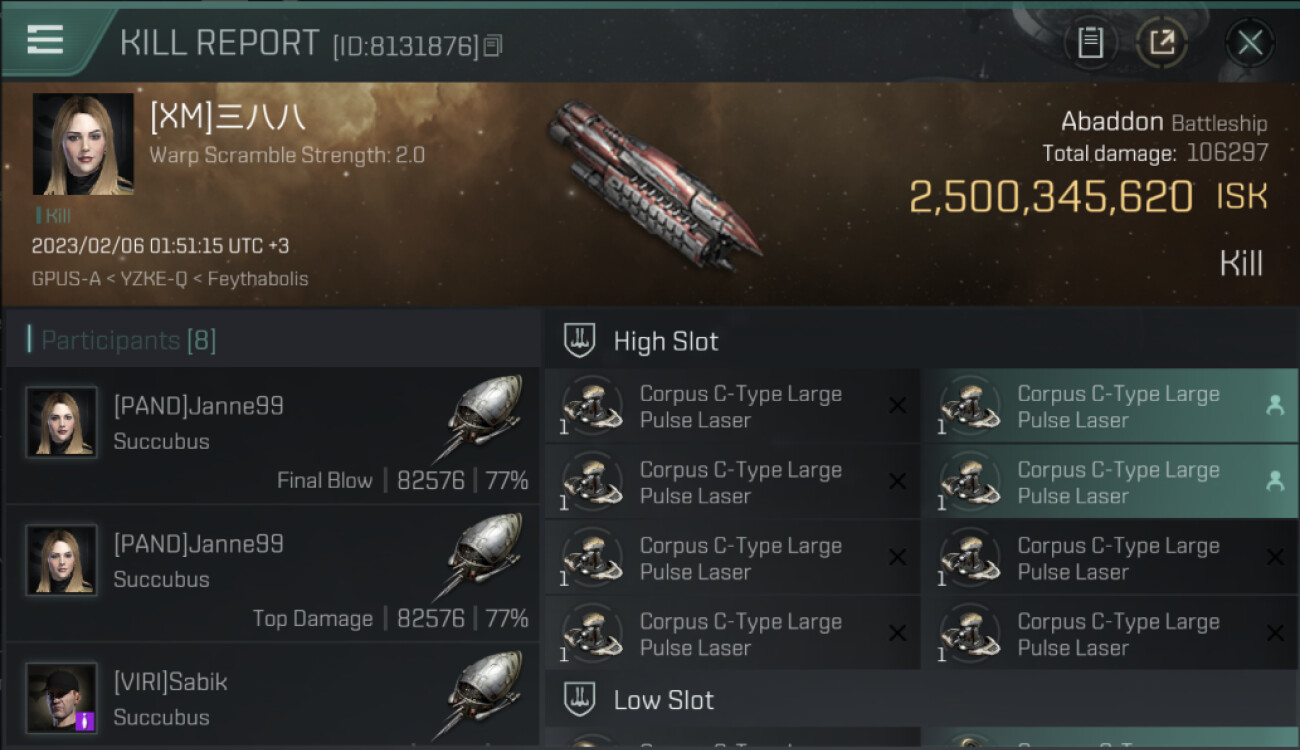Click the Low Slot section icon
The width and height of the screenshot is (1300, 750).
coord(580,700)
